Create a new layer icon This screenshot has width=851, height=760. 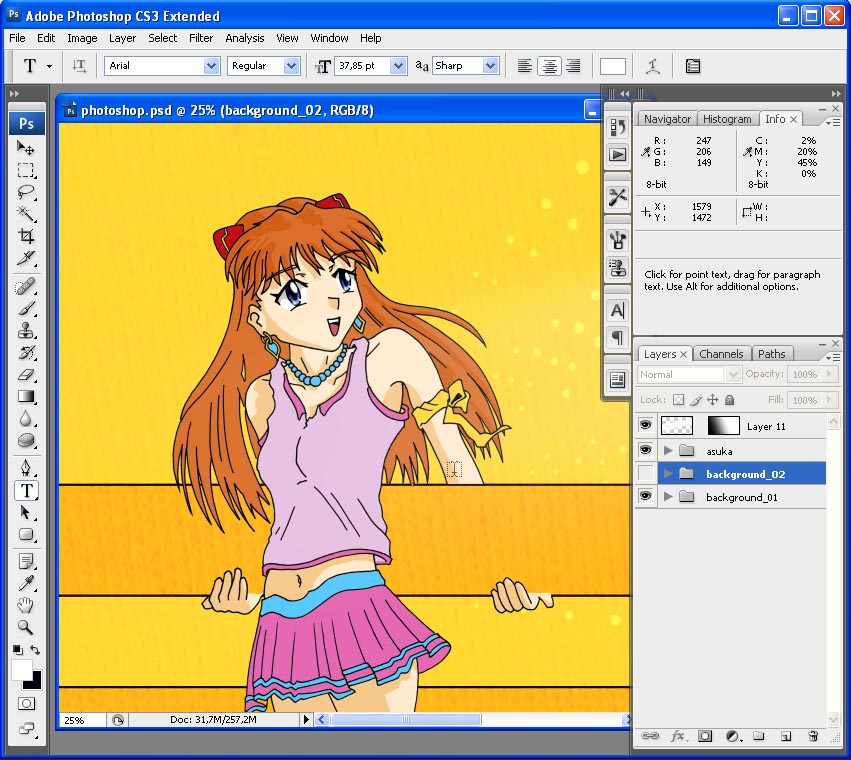[785, 736]
